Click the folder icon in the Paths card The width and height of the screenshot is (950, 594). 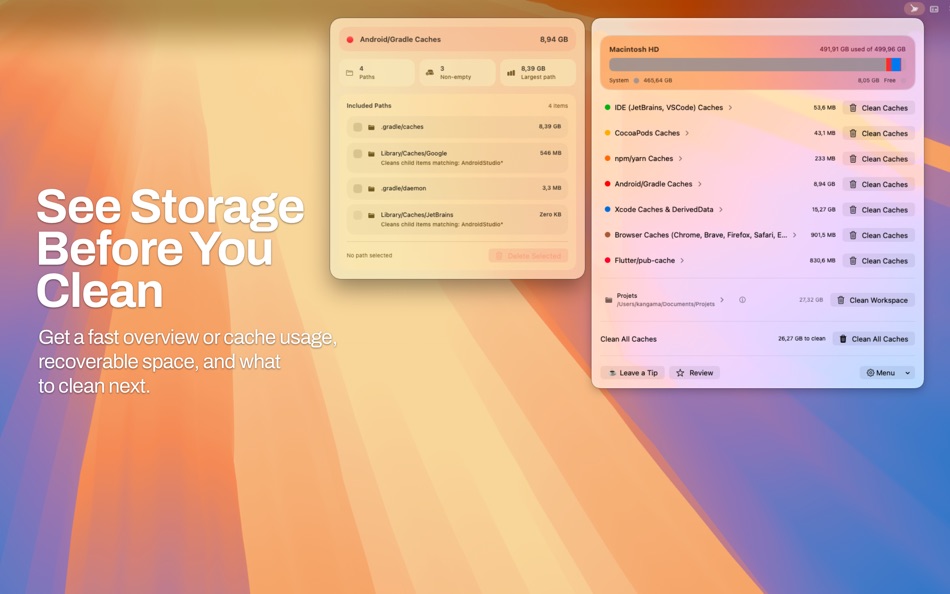point(350,73)
